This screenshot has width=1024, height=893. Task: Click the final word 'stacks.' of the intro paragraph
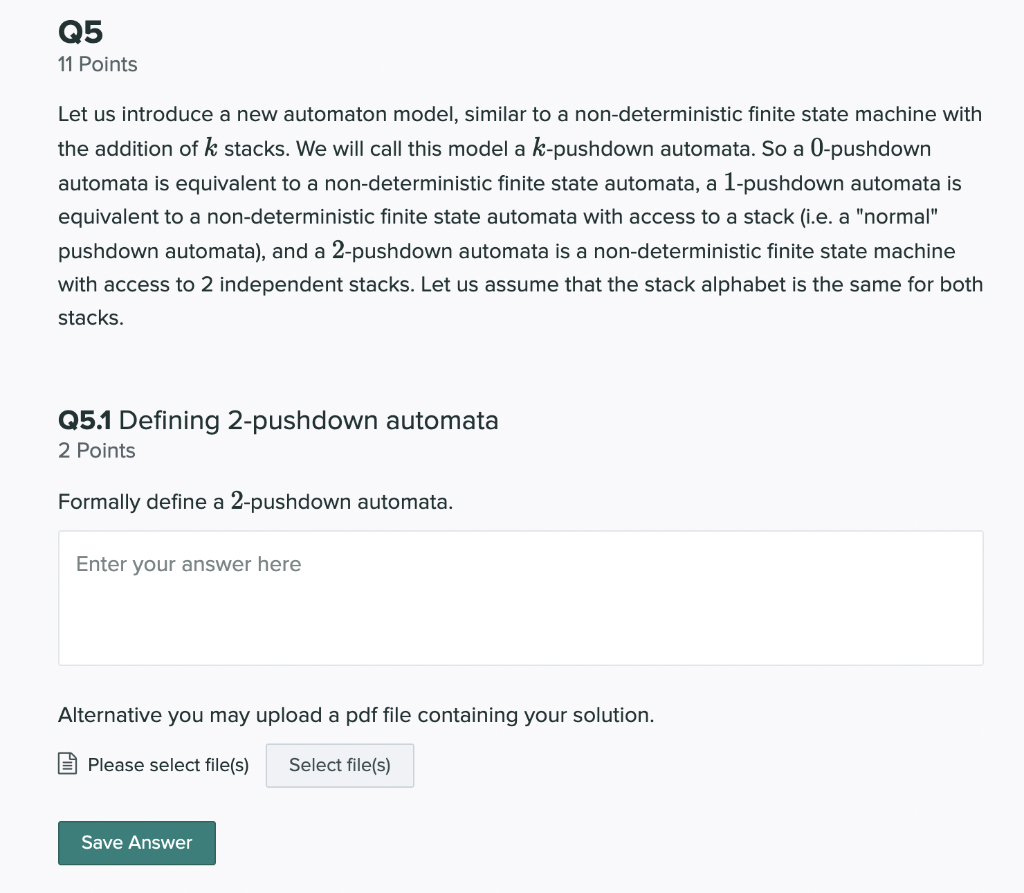tap(91, 318)
